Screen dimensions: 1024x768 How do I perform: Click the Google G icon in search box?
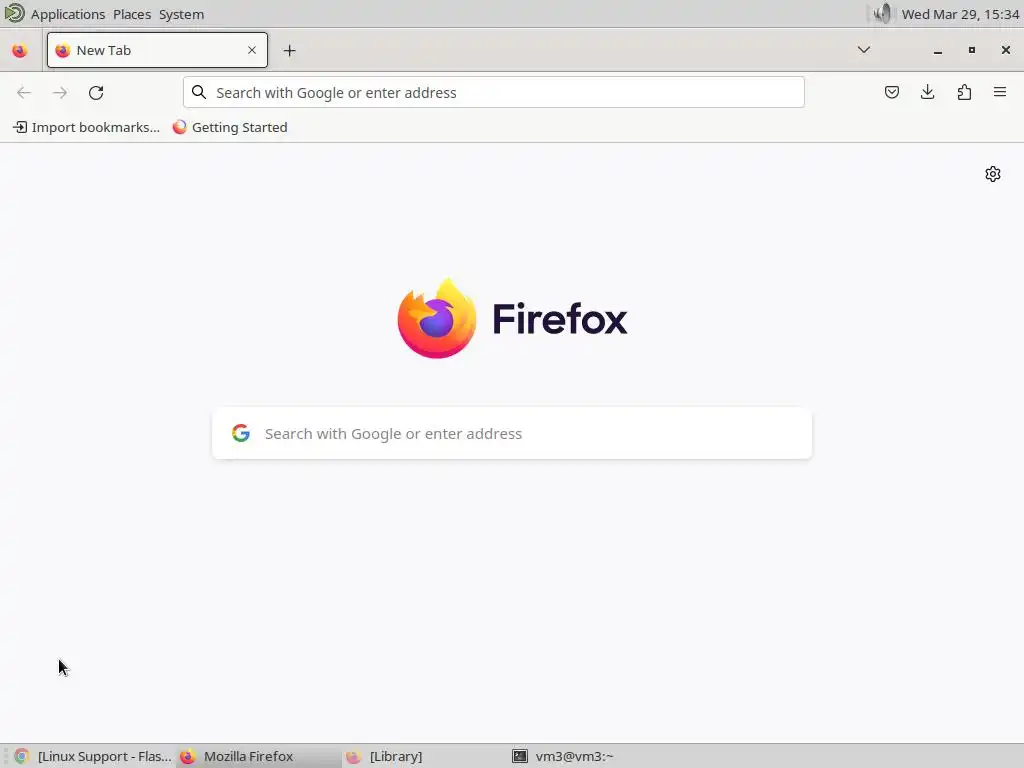pos(241,433)
